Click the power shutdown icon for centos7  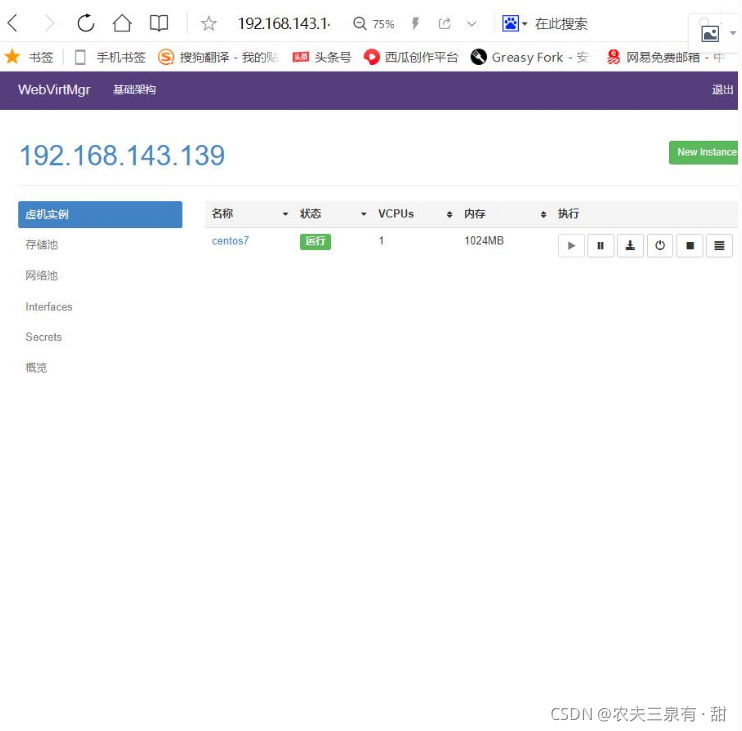coord(660,246)
